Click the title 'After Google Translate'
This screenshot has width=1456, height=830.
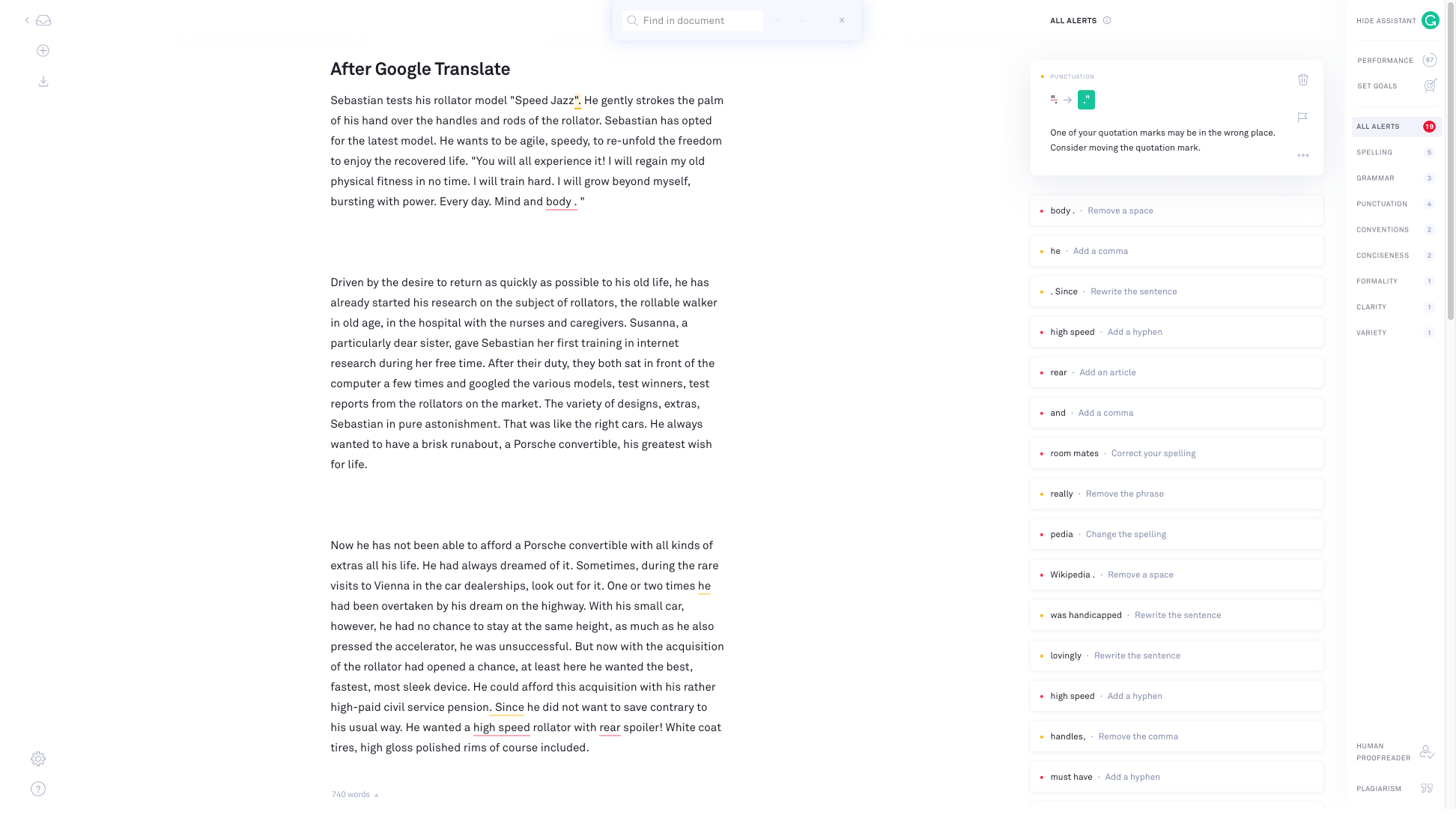[420, 69]
